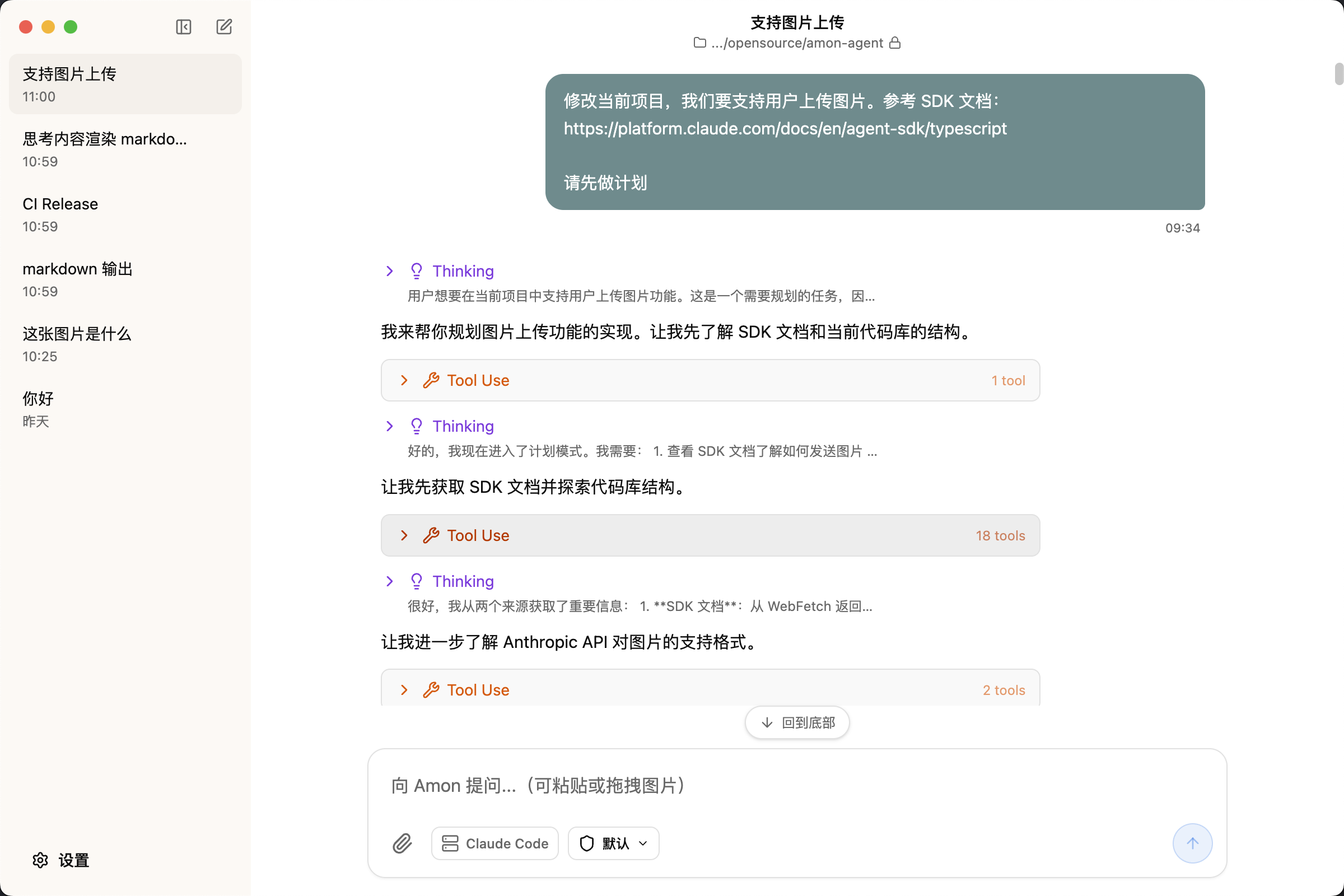Expand the first Thinking section
This screenshot has height=896, width=1344.
[390, 271]
